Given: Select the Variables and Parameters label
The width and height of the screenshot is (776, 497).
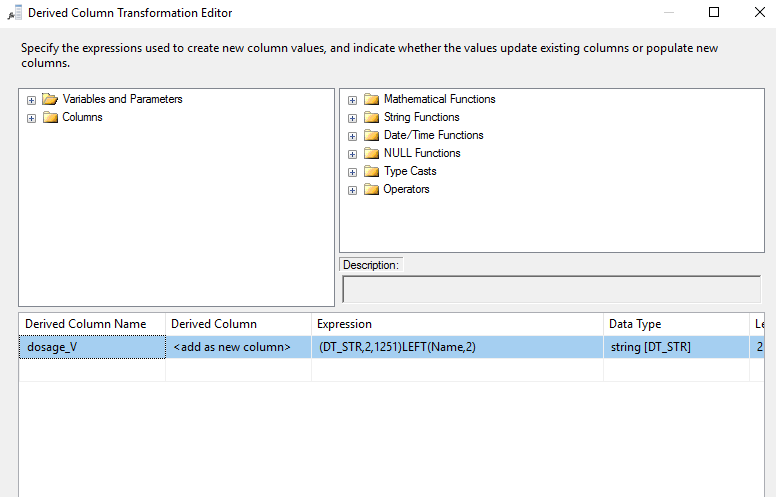Looking at the screenshot, I should [122, 99].
